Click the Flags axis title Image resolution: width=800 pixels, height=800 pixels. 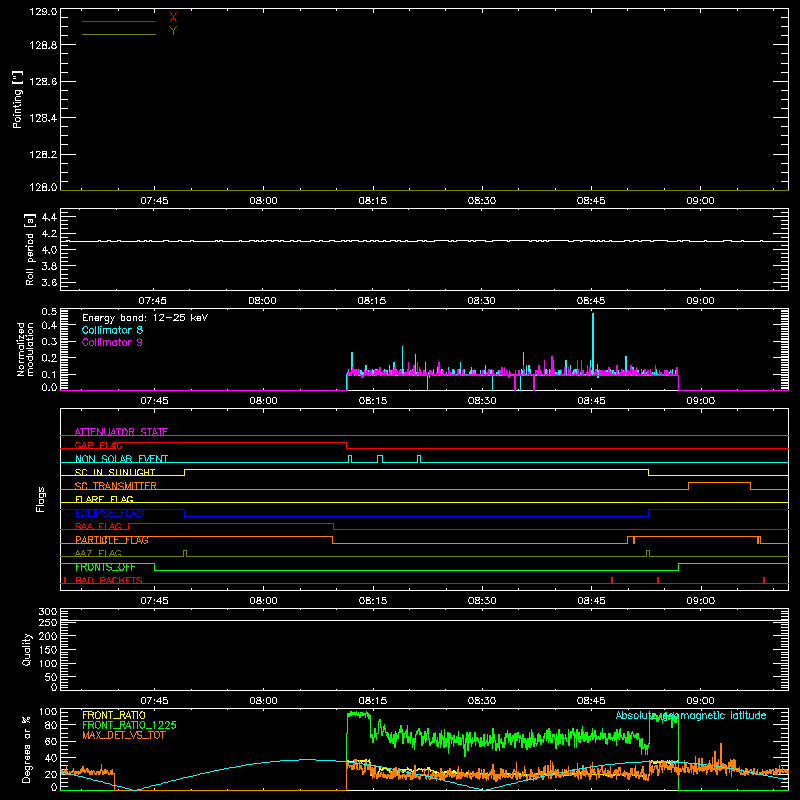point(40,499)
